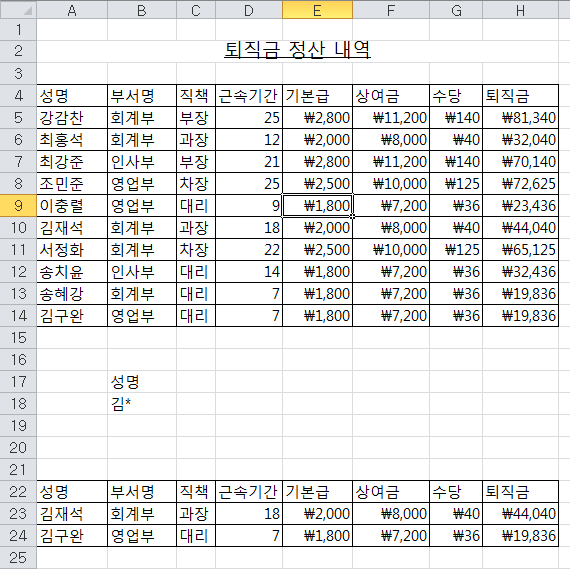570x569 pixels.
Task: Select row 22 header
Action: (x=18, y=492)
